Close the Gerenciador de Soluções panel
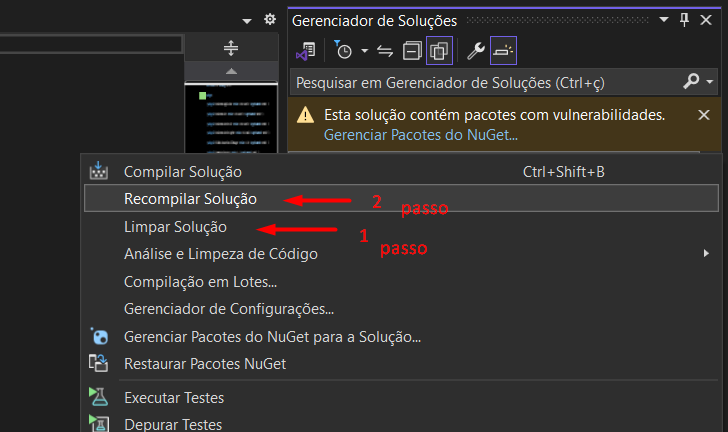The width and height of the screenshot is (728, 432). click(x=706, y=20)
